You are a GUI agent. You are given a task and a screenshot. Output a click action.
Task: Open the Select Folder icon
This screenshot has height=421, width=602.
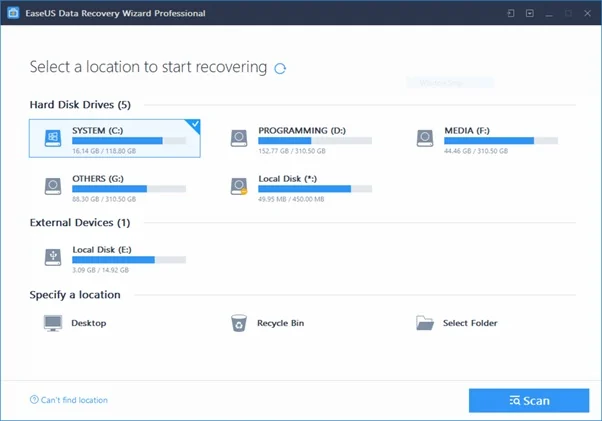[425, 323]
